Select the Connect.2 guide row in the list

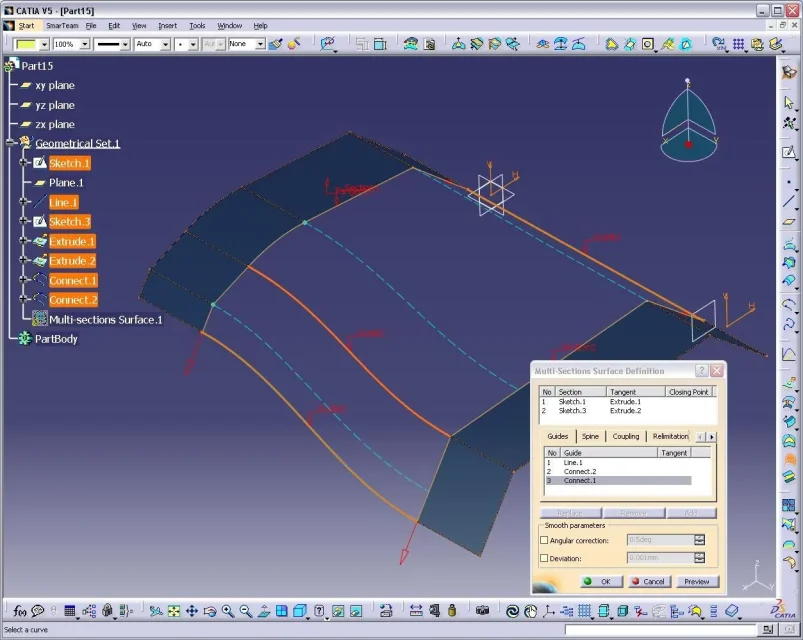click(x=580, y=471)
